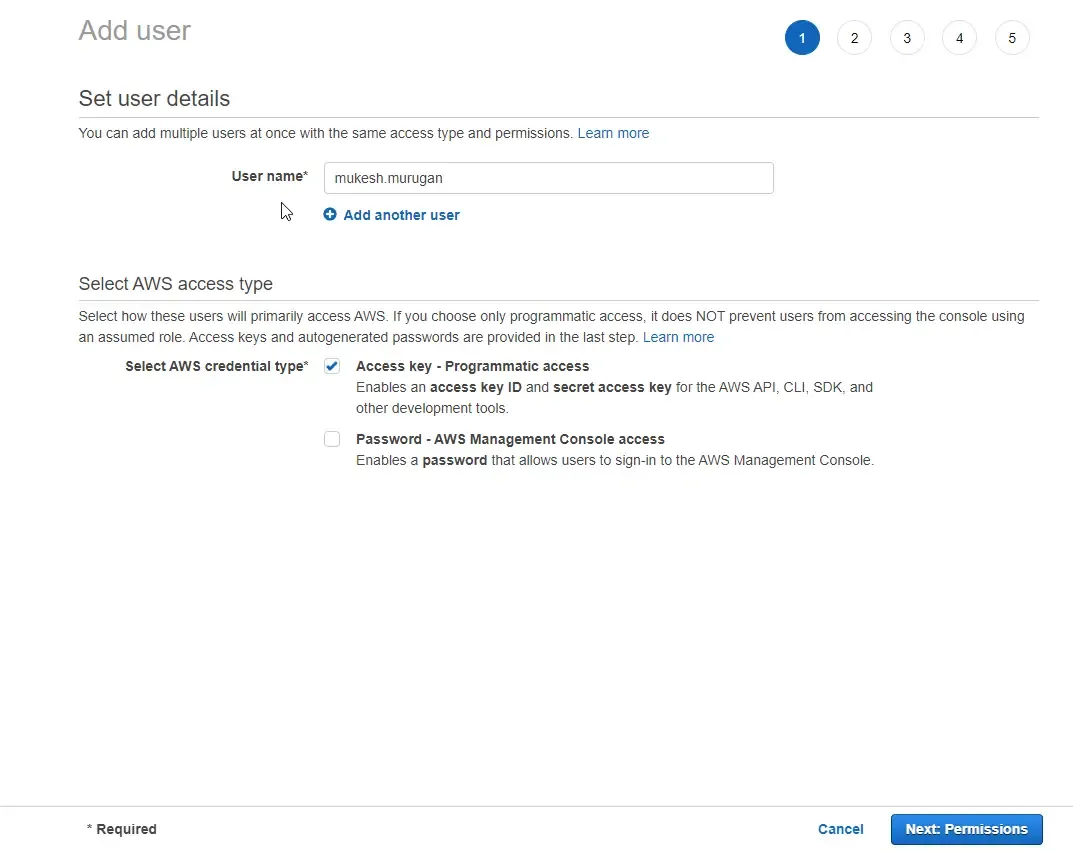Screen dimensions: 1073x851
Task: Click Learn more under Select AWS access type
Action: click(678, 337)
